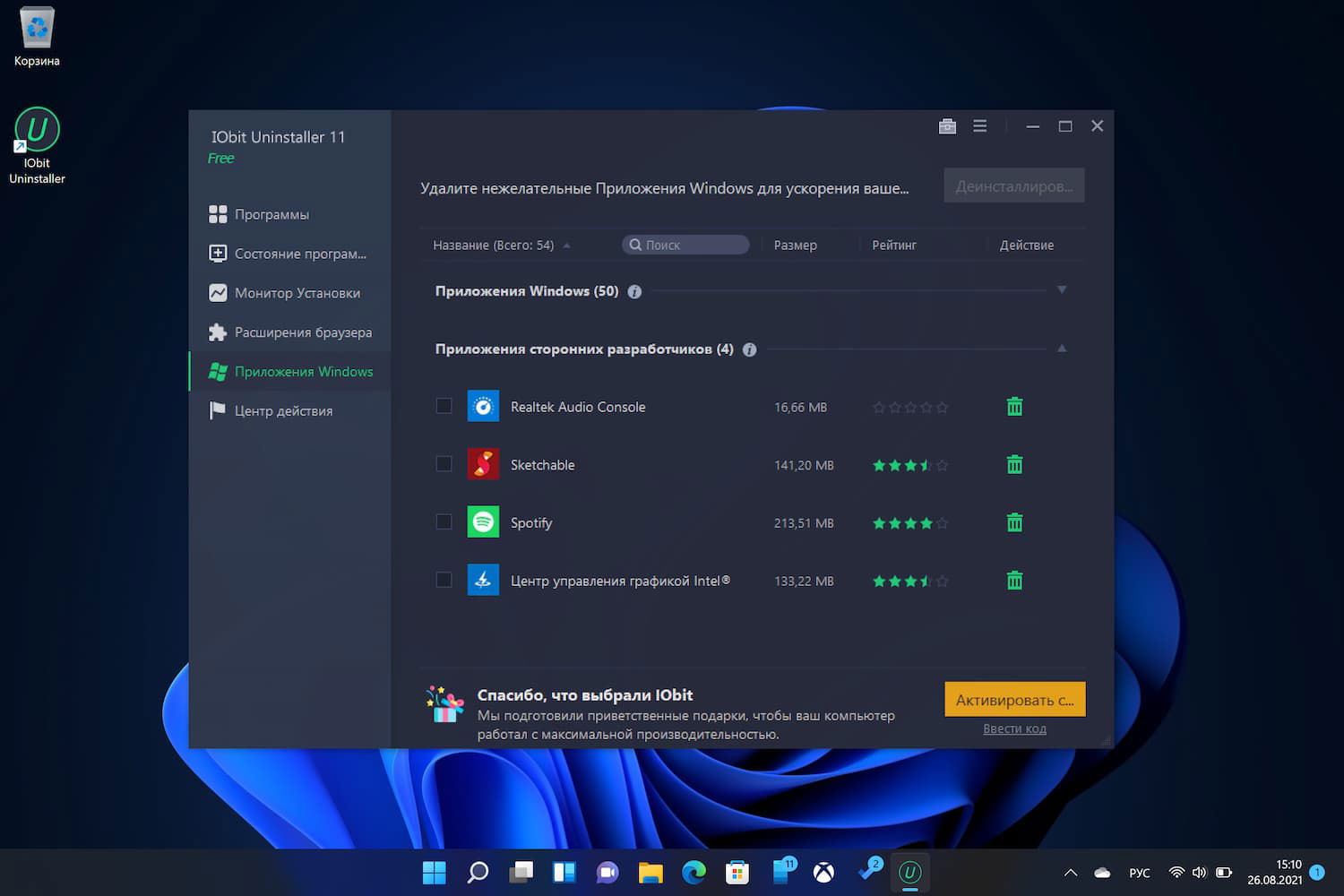This screenshot has height=896, width=1344.
Task: Click the Поиск search field
Action: (x=685, y=245)
